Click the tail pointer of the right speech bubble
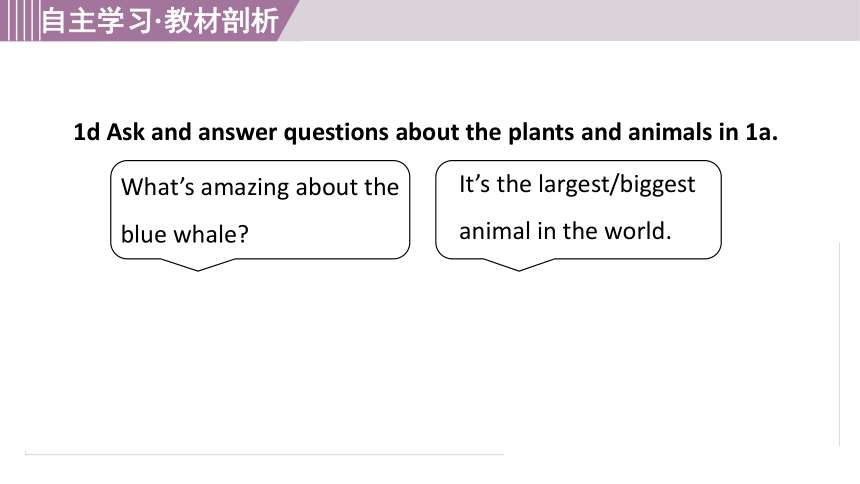The height and width of the screenshot is (484, 860). point(519,264)
